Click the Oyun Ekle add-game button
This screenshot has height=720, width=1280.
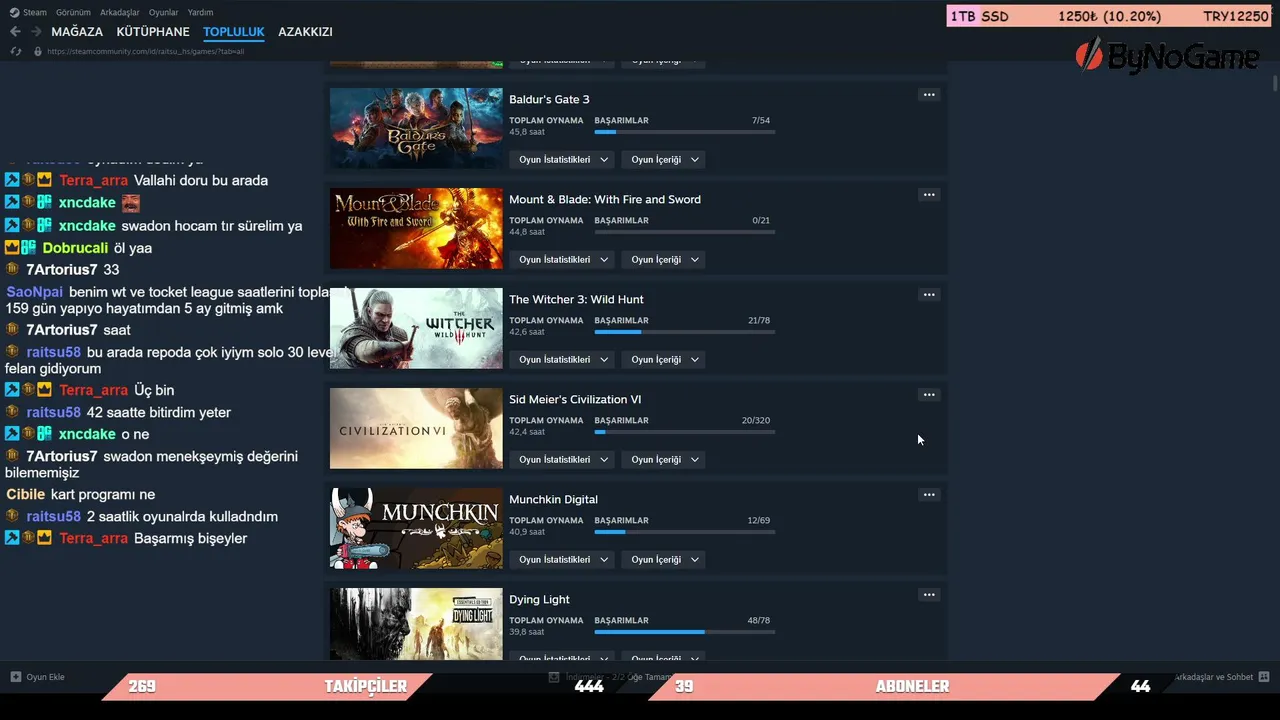(38, 677)
